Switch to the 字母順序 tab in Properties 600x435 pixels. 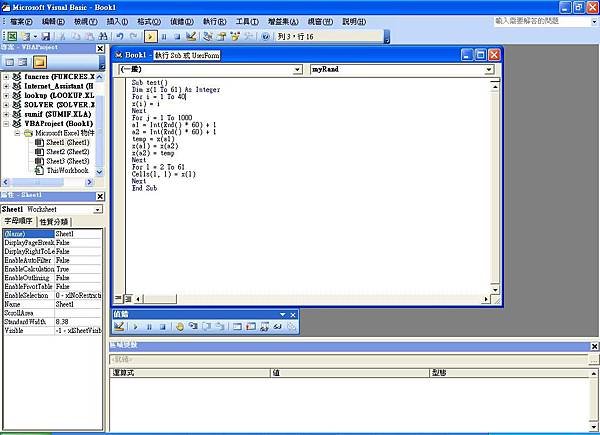coord(18,222)
